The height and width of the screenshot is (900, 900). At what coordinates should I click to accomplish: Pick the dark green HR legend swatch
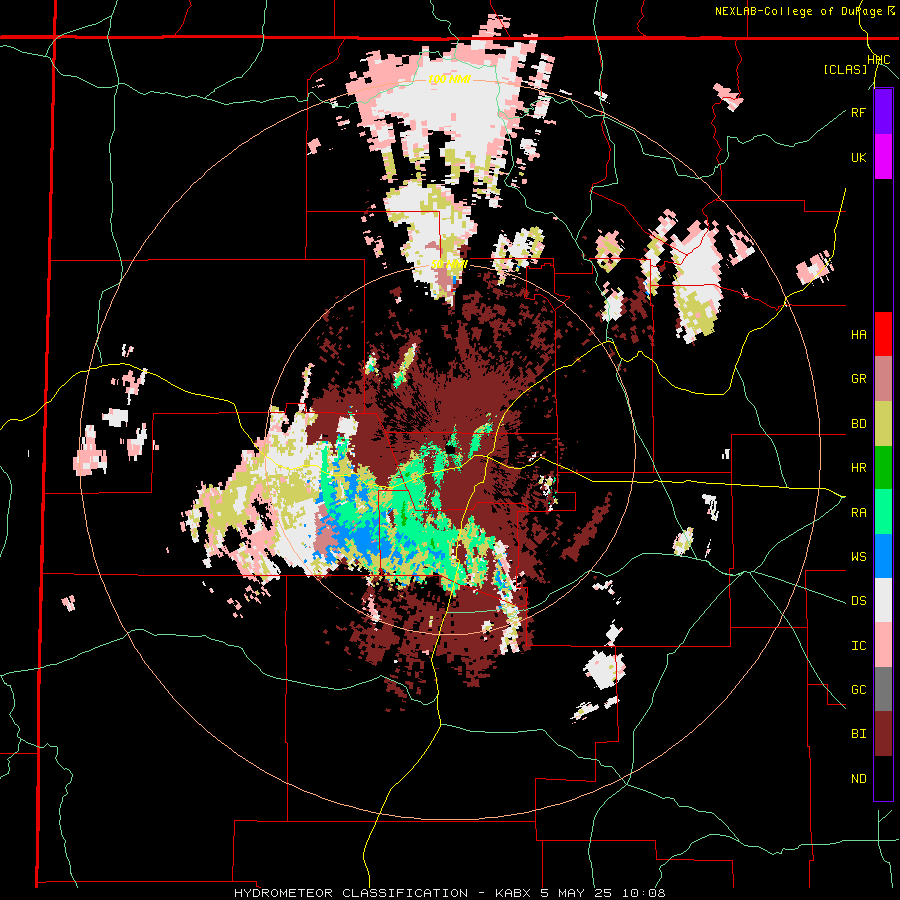coord(883,468)
